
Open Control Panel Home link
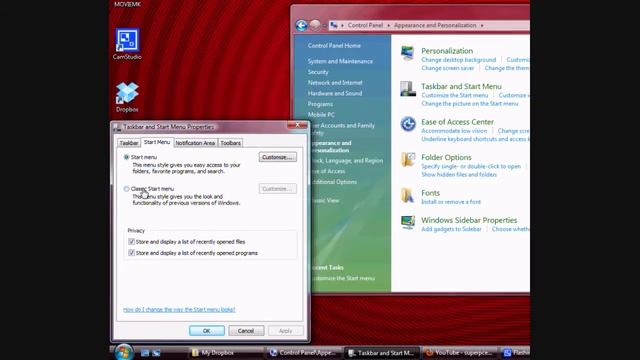(334, 46)
